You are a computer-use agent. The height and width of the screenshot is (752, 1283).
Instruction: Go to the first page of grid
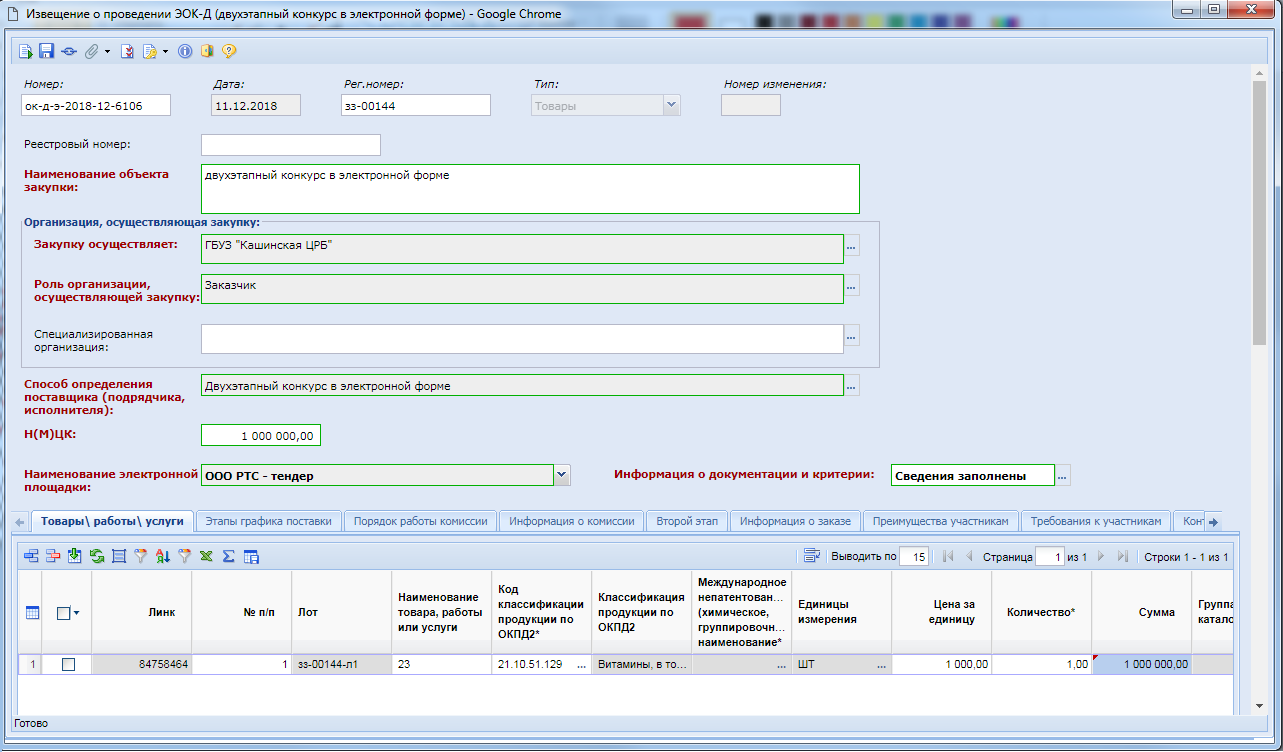pos(948,555)
